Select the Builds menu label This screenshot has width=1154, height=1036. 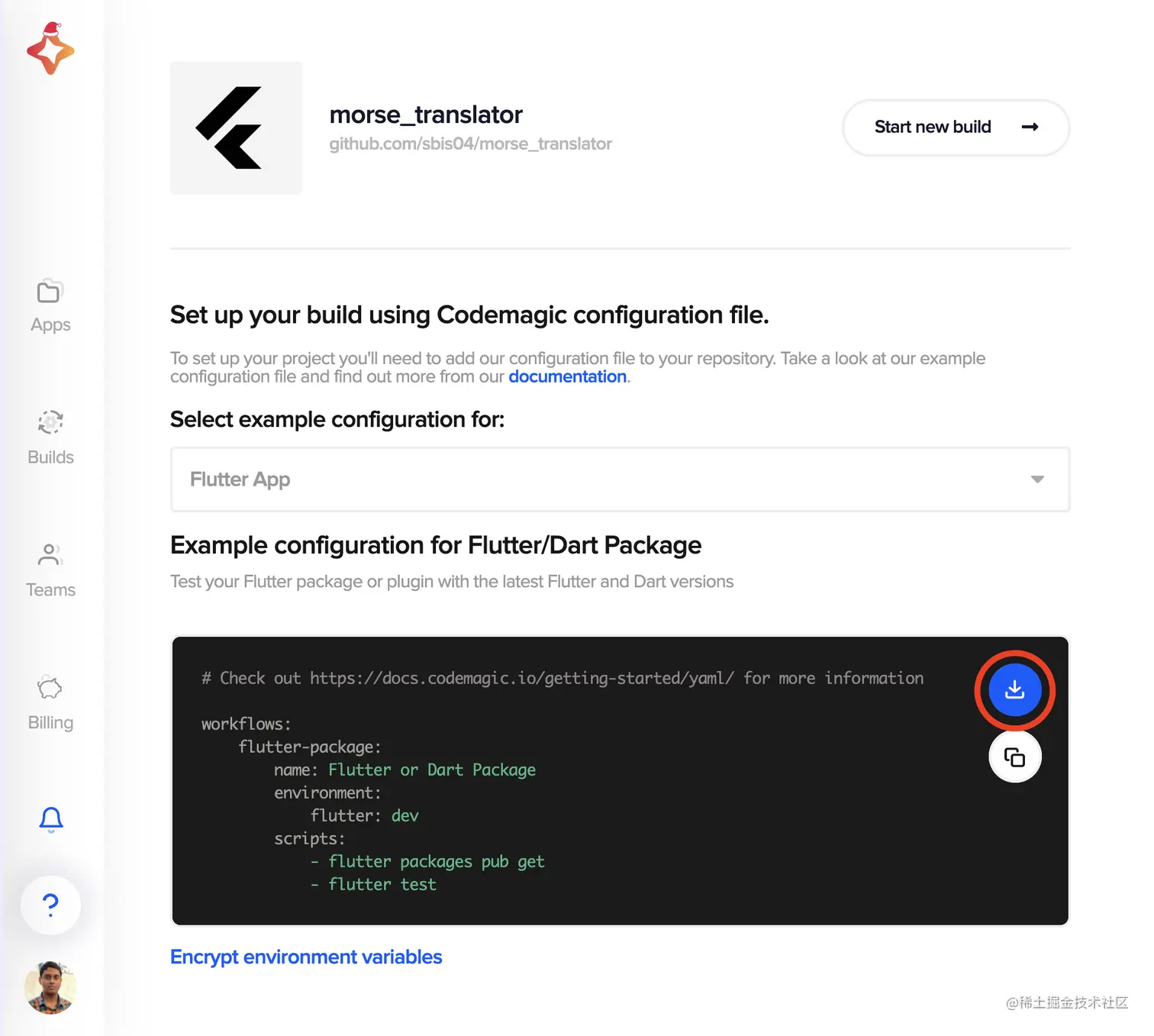coord(50,457)
